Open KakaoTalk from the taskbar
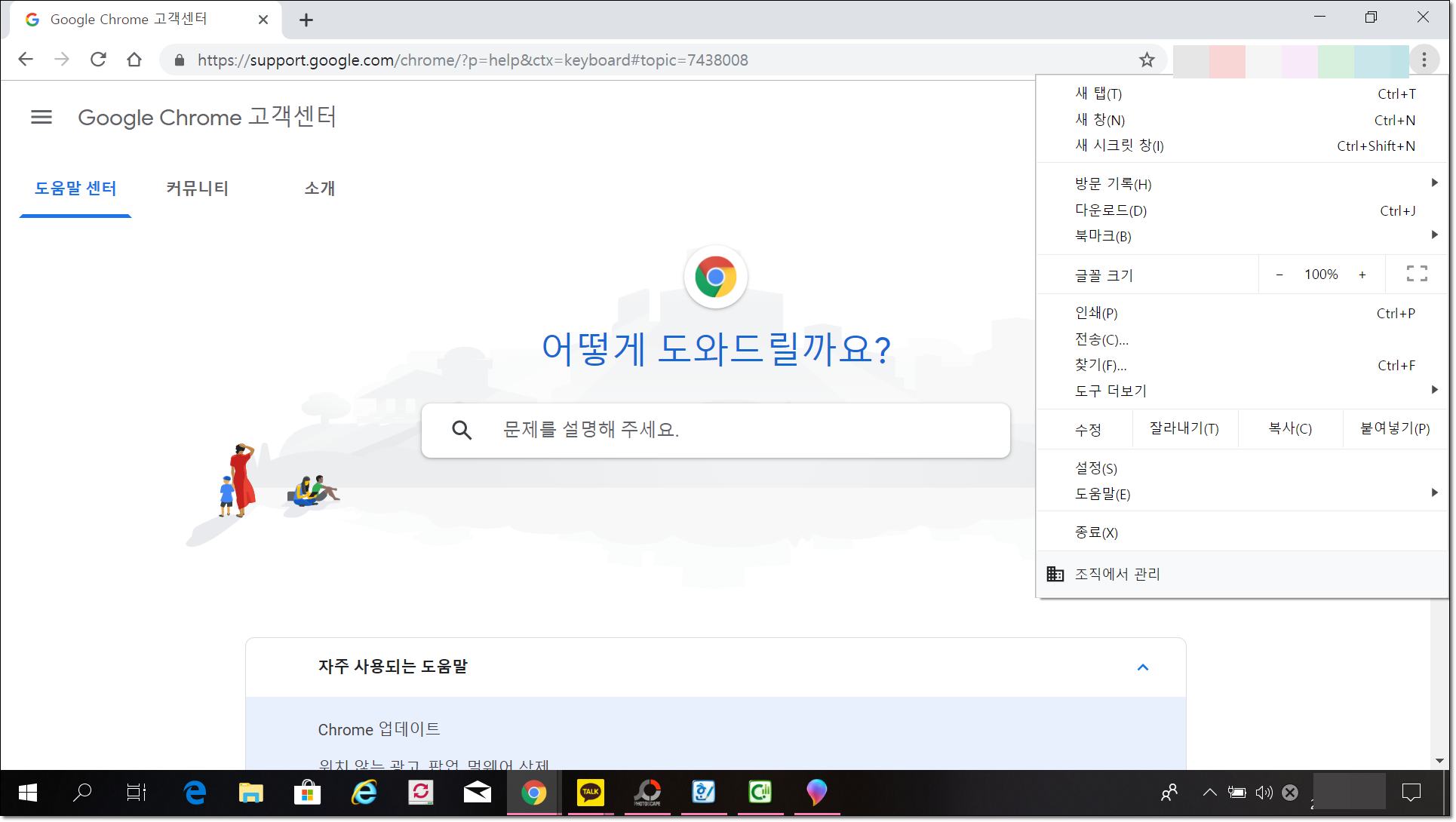1456x822 pixels. click(590, 792)
